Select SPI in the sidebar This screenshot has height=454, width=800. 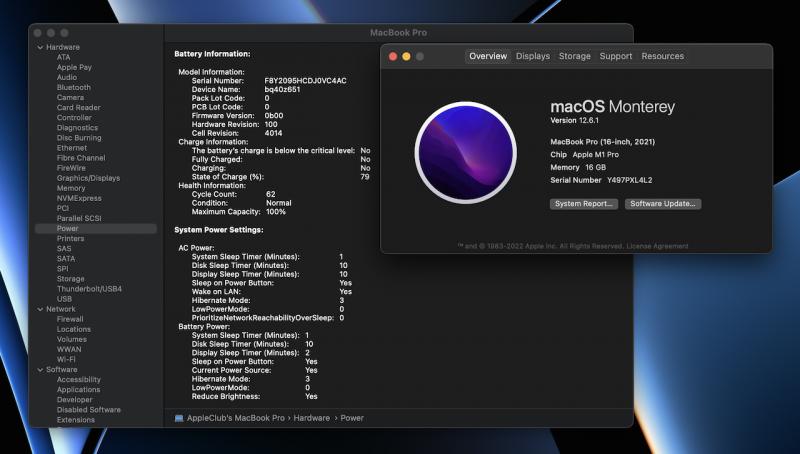62,269
